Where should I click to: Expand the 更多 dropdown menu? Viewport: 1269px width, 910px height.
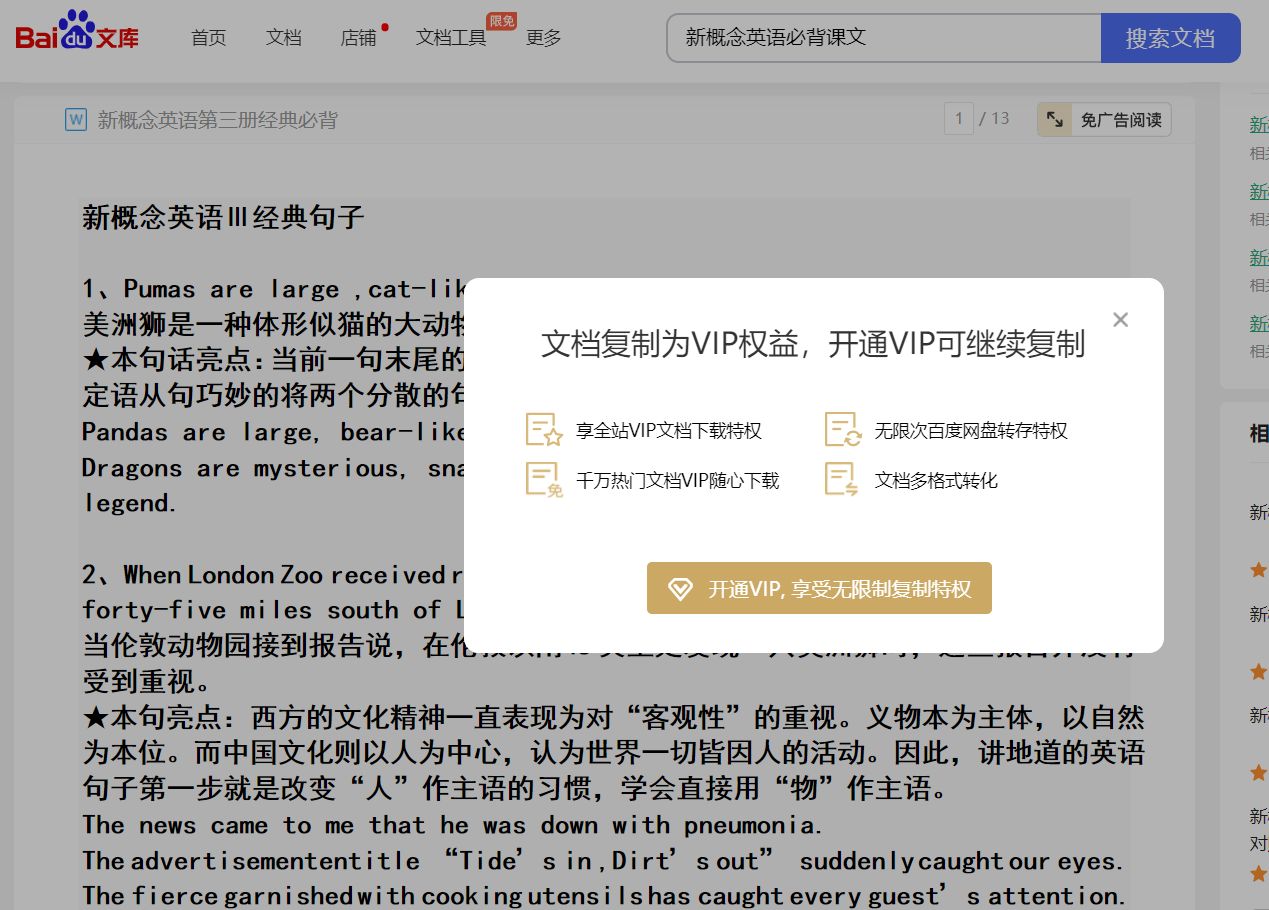[544, 37]
